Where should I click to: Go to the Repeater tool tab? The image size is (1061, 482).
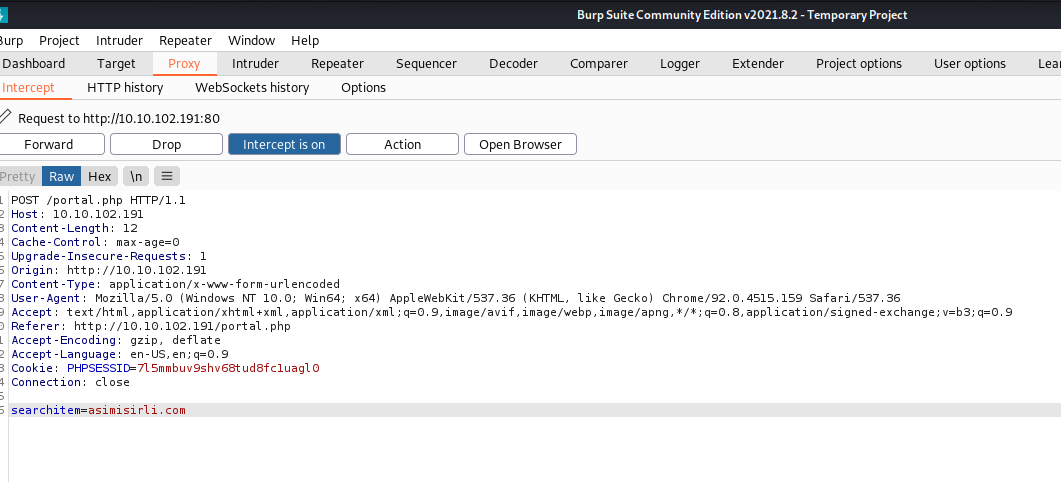338,64
